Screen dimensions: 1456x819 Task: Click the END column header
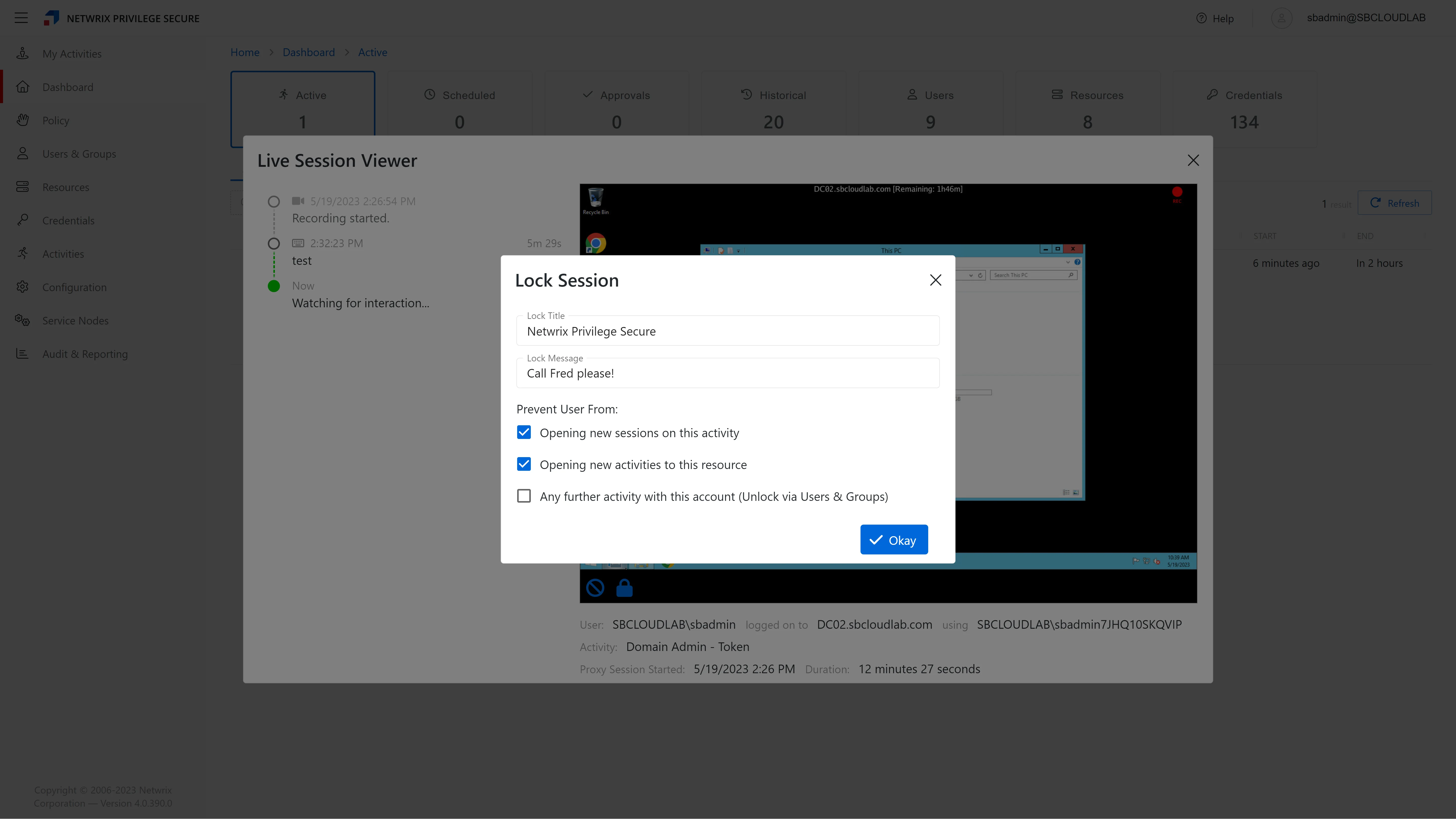(x=1365, y=236)
